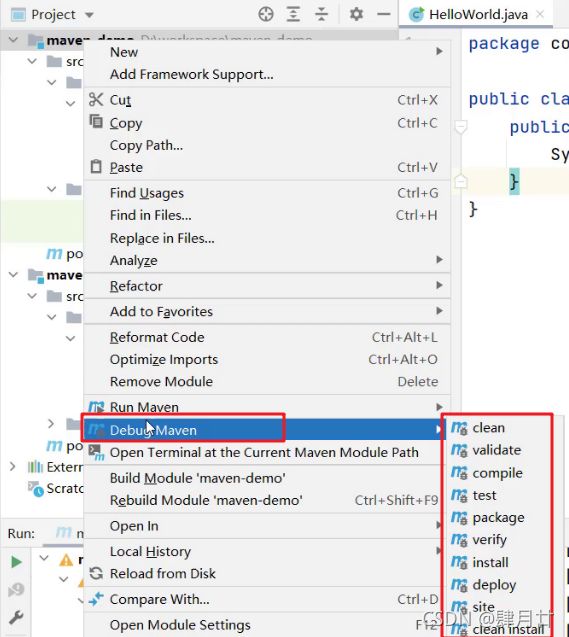The height and width of the screenshot is (637, 569).
Task: Click the Scratches clock icon in project tree
Action: (x=36, y=489)
